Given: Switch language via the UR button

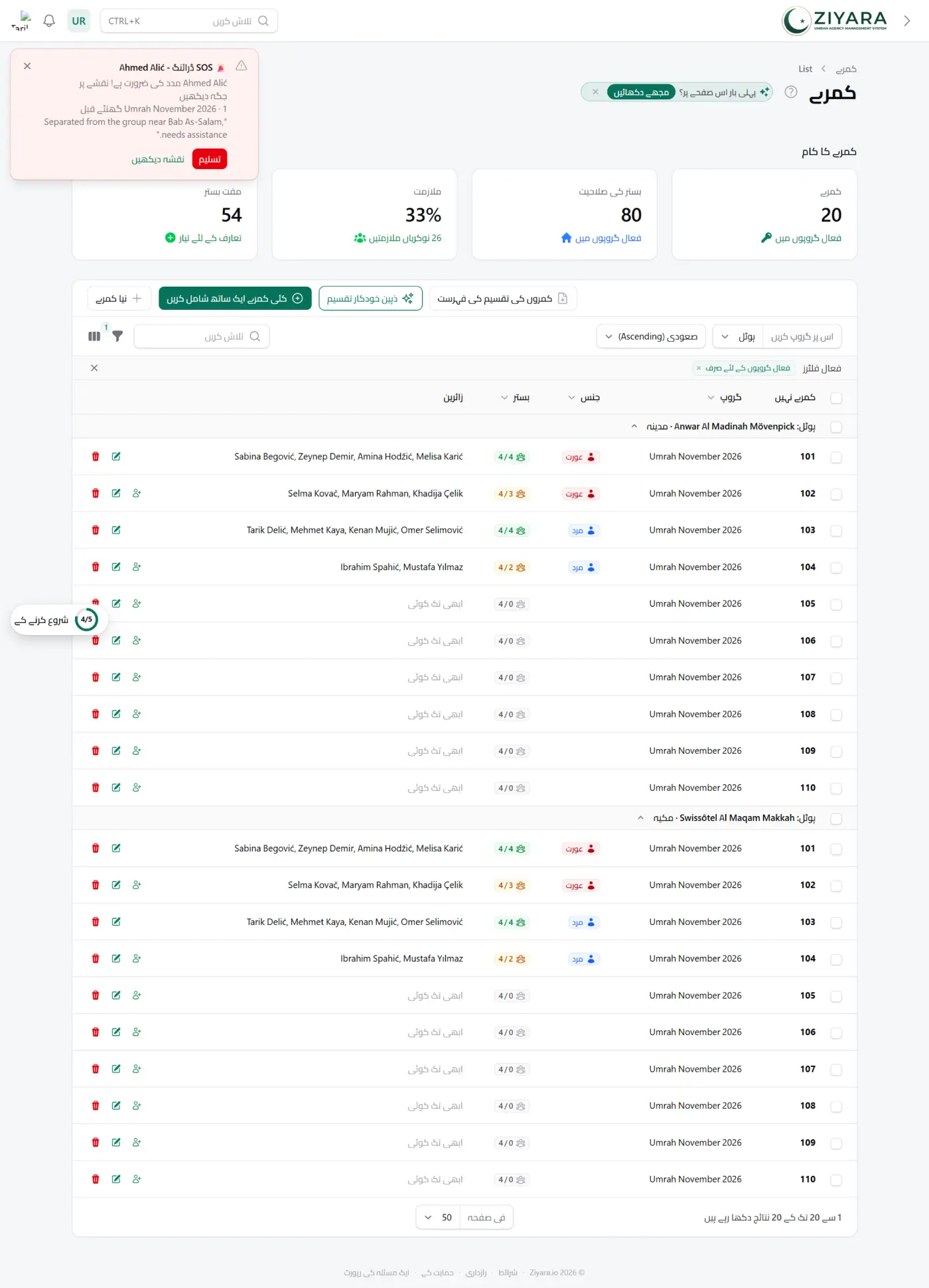Looking at the screenshot, I should (x=79, y=21).
